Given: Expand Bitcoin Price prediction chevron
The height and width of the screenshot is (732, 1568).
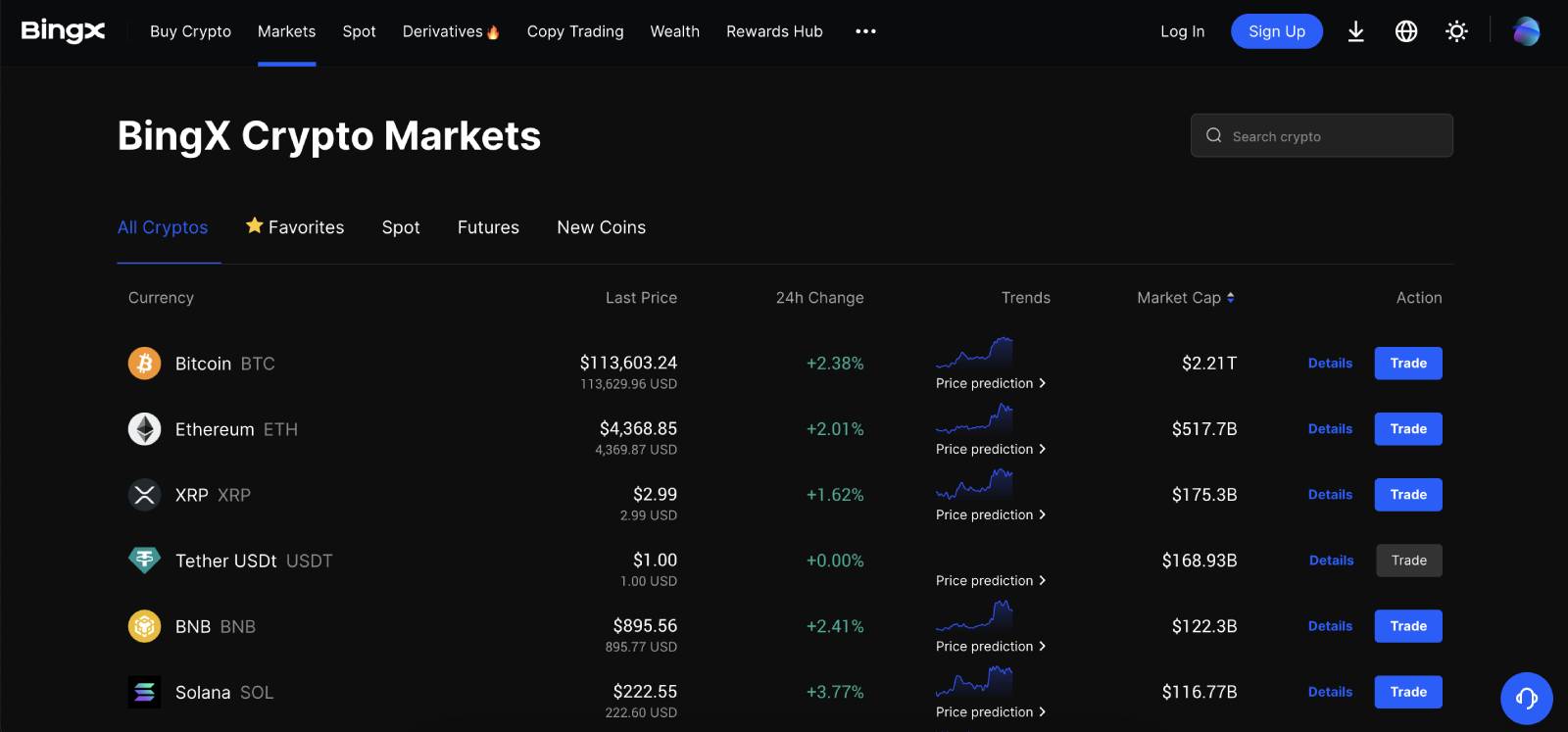Looking at the screenshot, I should coord(1042,383).
